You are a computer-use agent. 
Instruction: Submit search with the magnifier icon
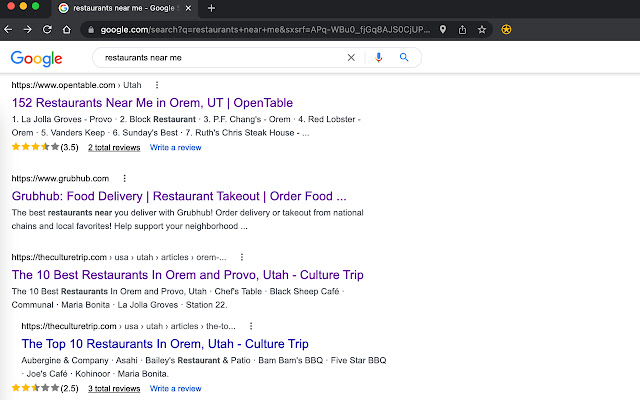coord(404,58)
